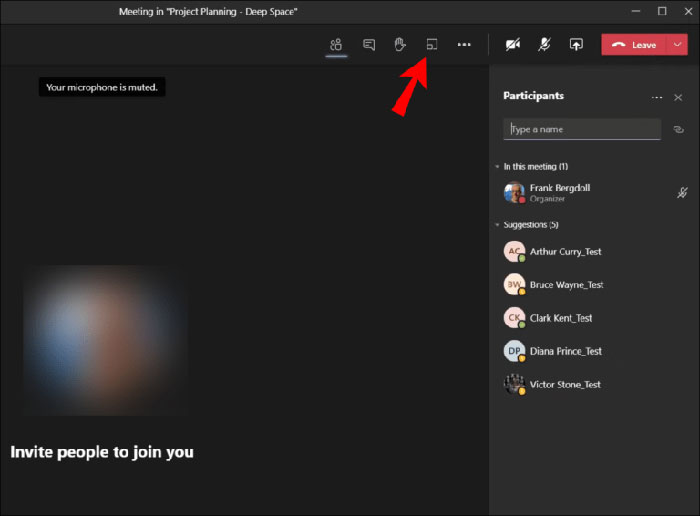
Task: Open Participants panel more options ellipsis
Action: pos(657,97)
